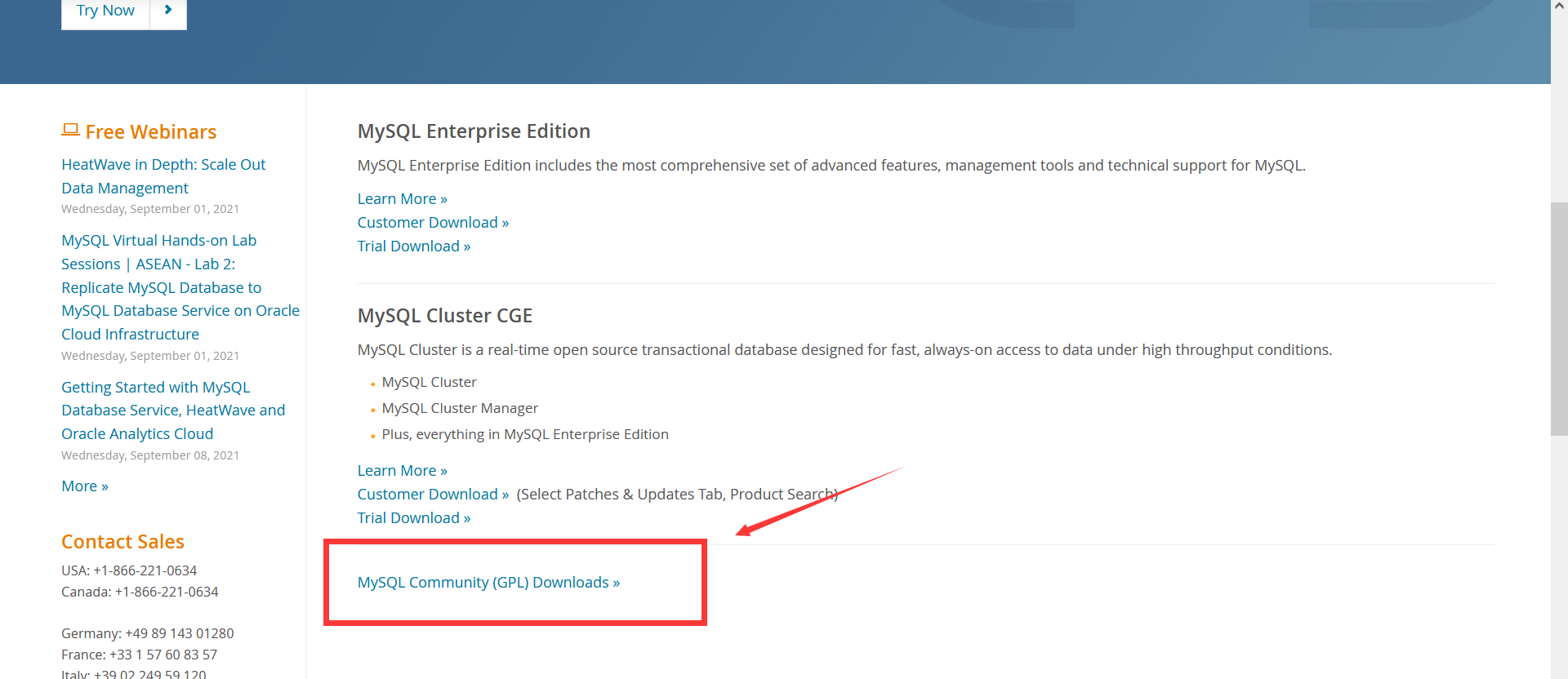The image size is (1568, 679).
Task: Click the Canada phone number text
Action: point(140,592)
